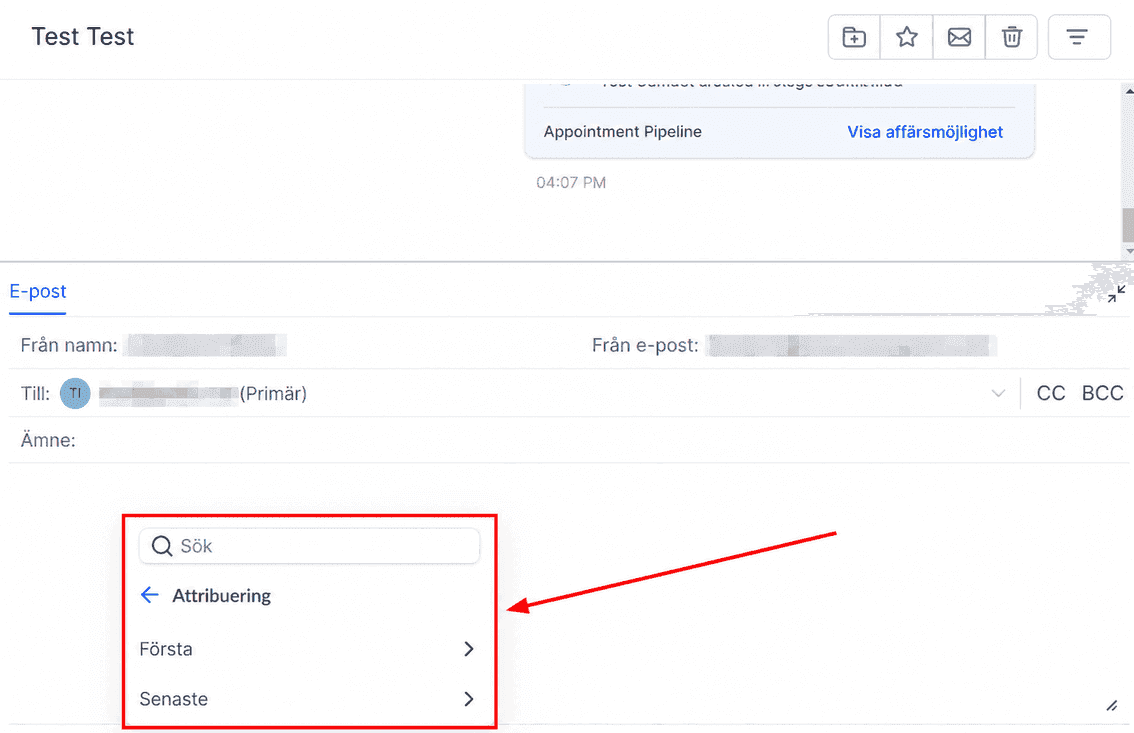Click the conversation vertical scrollbar thumb
The height and width of the screenshot is (733, 1134).
[1128, 226]
